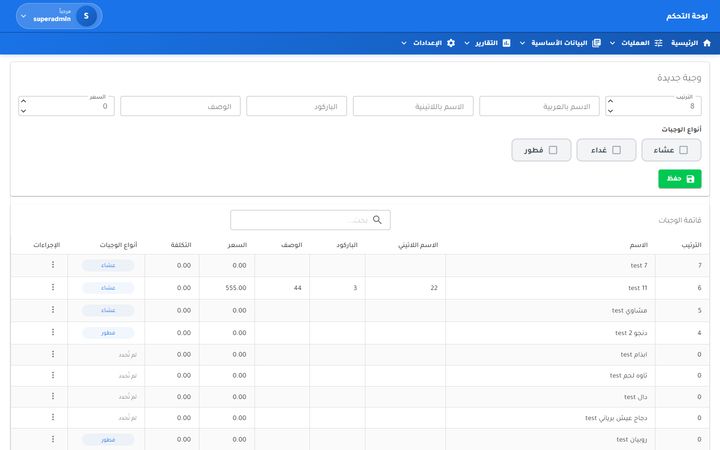Click the chart icon next to التقارير
This screenshot has height=450, width=720.
(x=506, y=43)
